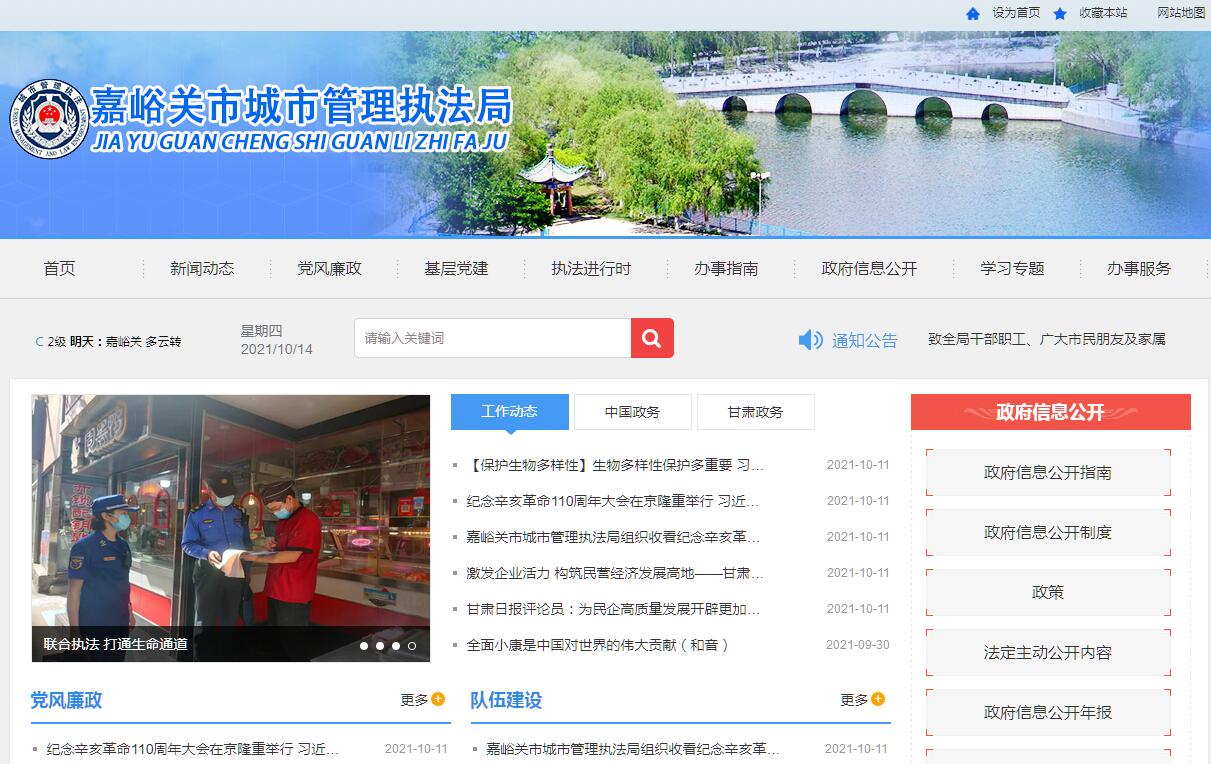Select the first carousel dot indicator

pos(364,646)
